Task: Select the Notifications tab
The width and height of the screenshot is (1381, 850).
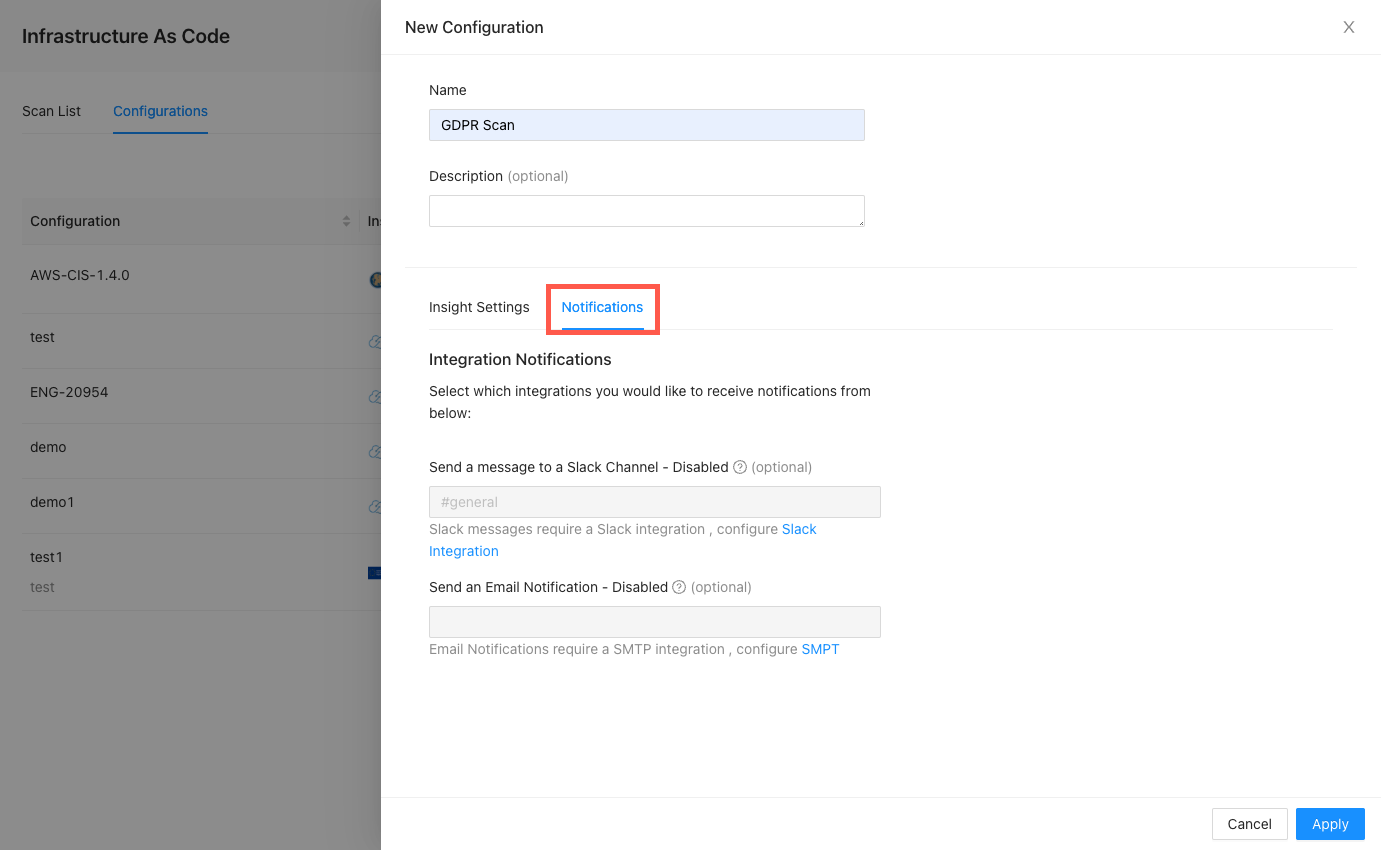Action: [602, 307]
